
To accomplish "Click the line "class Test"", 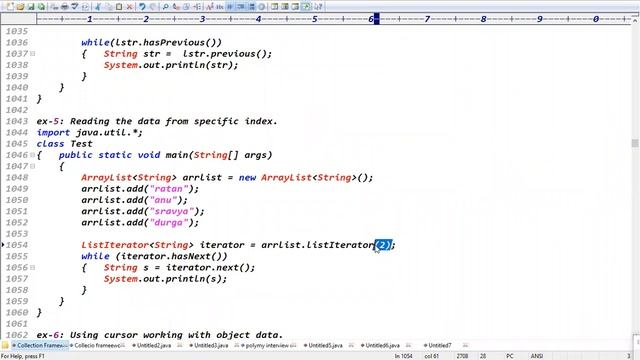I will coord(64,144).
